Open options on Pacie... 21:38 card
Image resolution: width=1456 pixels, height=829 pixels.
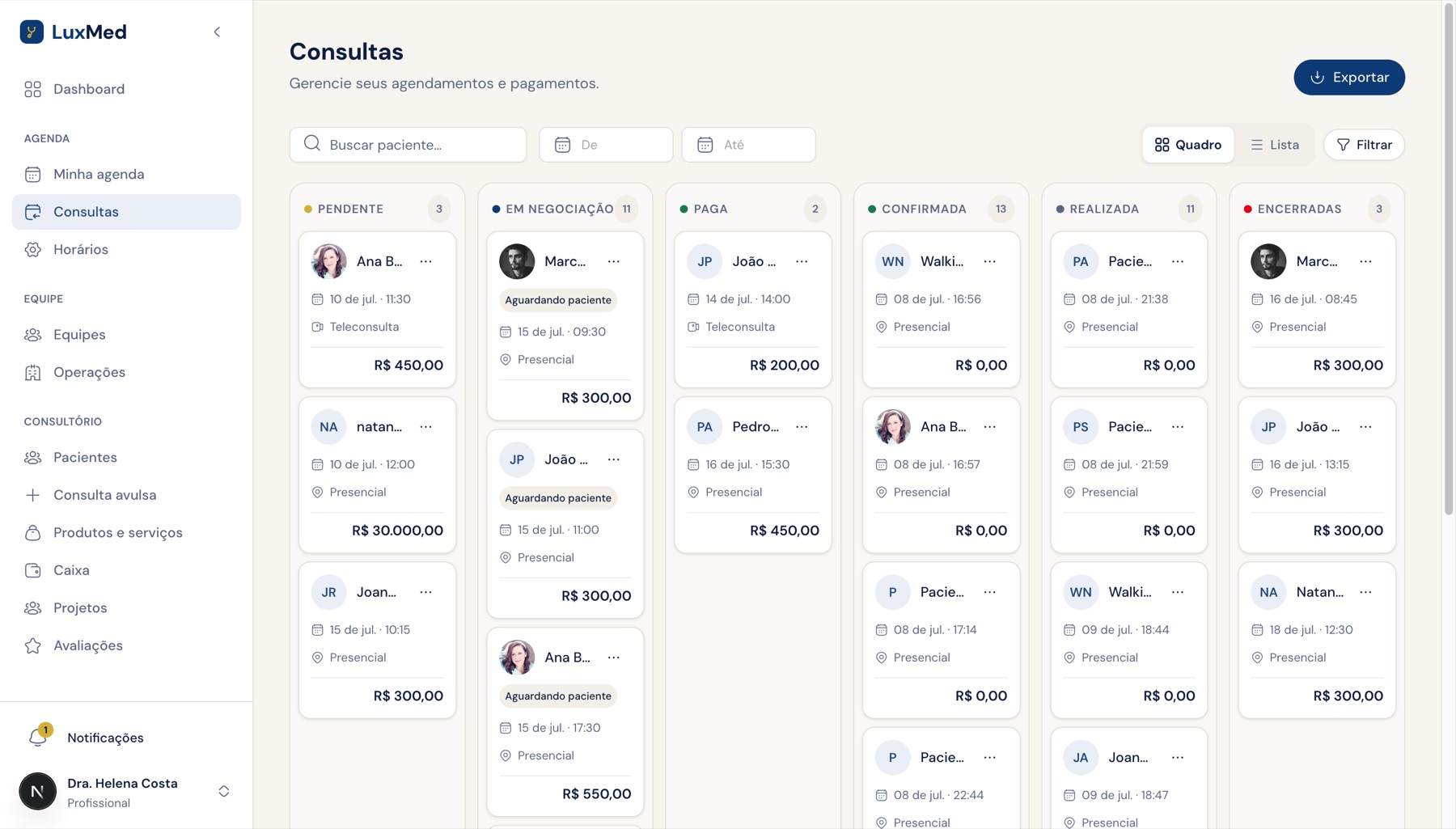point(1178,261)
